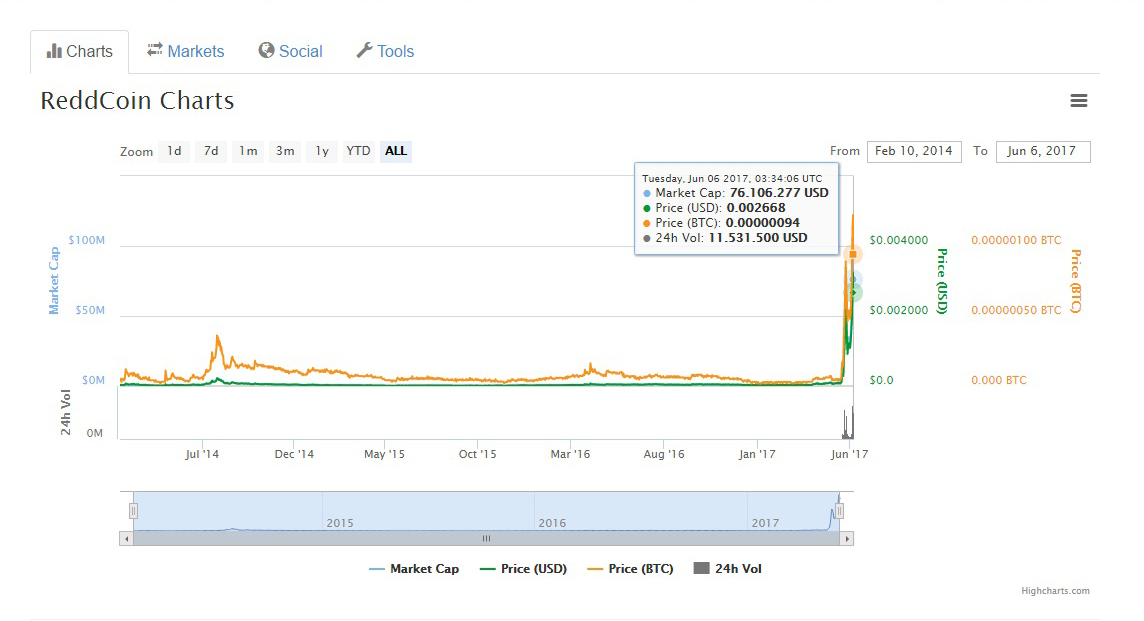Click the orange BTC price marker on chart
Viewport: 1144px width, 621px height.
coord(852,254)
